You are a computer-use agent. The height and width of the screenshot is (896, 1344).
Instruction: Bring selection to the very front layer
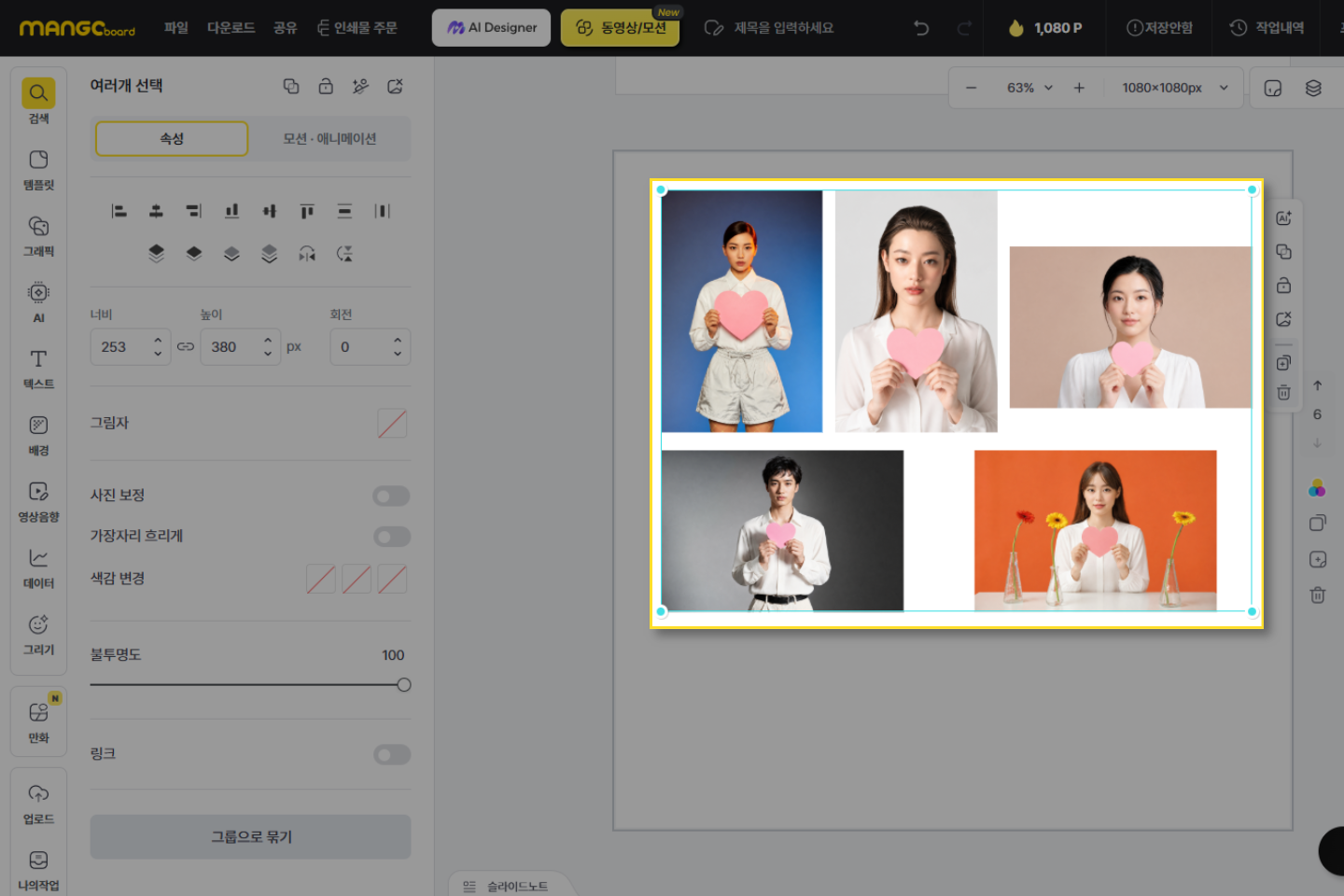(156, 253)
